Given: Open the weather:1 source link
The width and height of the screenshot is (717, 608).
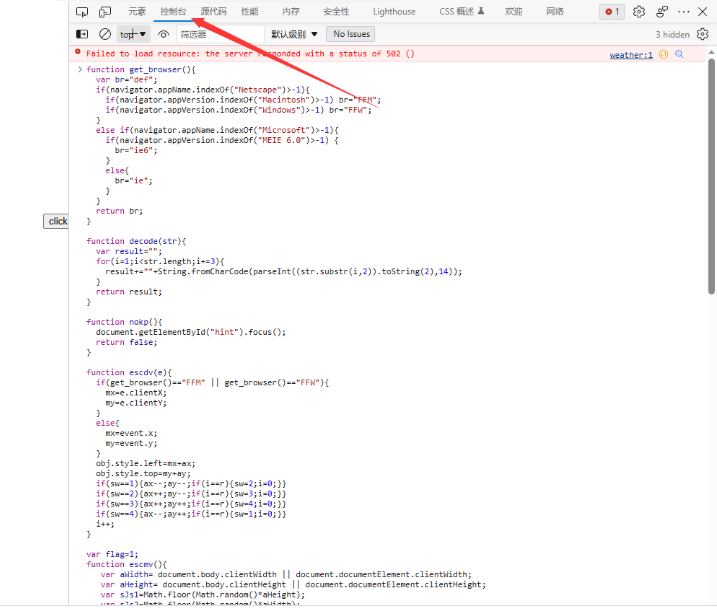Looking at the screenshot, I should 631,55.
